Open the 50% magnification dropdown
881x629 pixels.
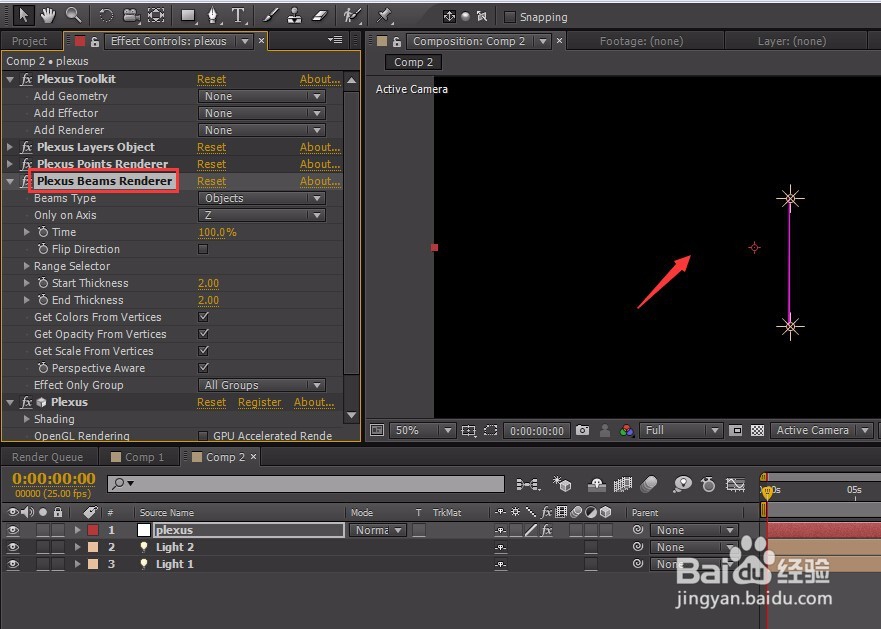[421, 431]
